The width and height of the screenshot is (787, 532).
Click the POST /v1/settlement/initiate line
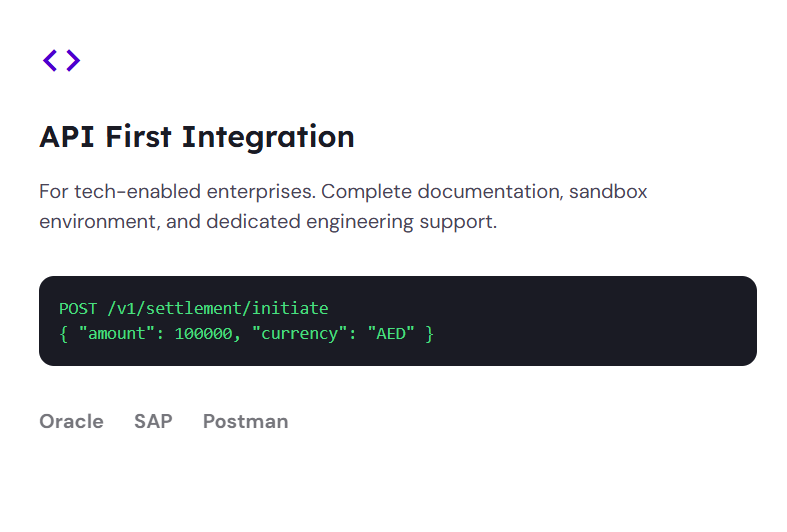coord(194,308)
